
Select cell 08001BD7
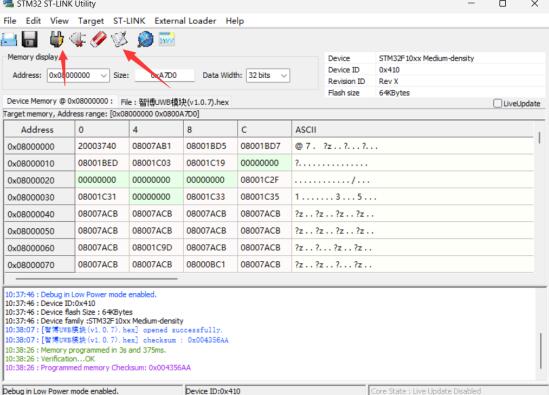pos(264,146)
